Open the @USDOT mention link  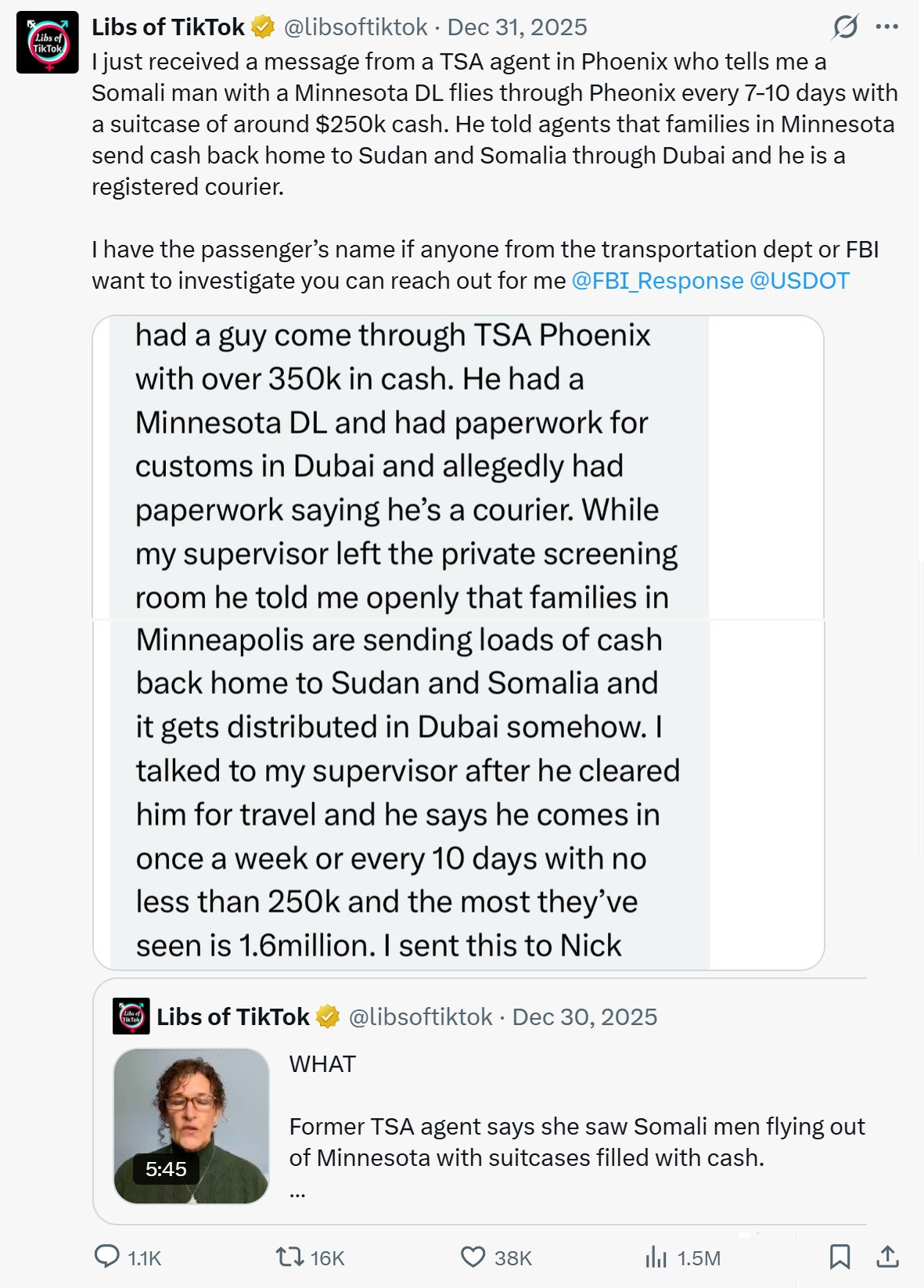(800, 281)
